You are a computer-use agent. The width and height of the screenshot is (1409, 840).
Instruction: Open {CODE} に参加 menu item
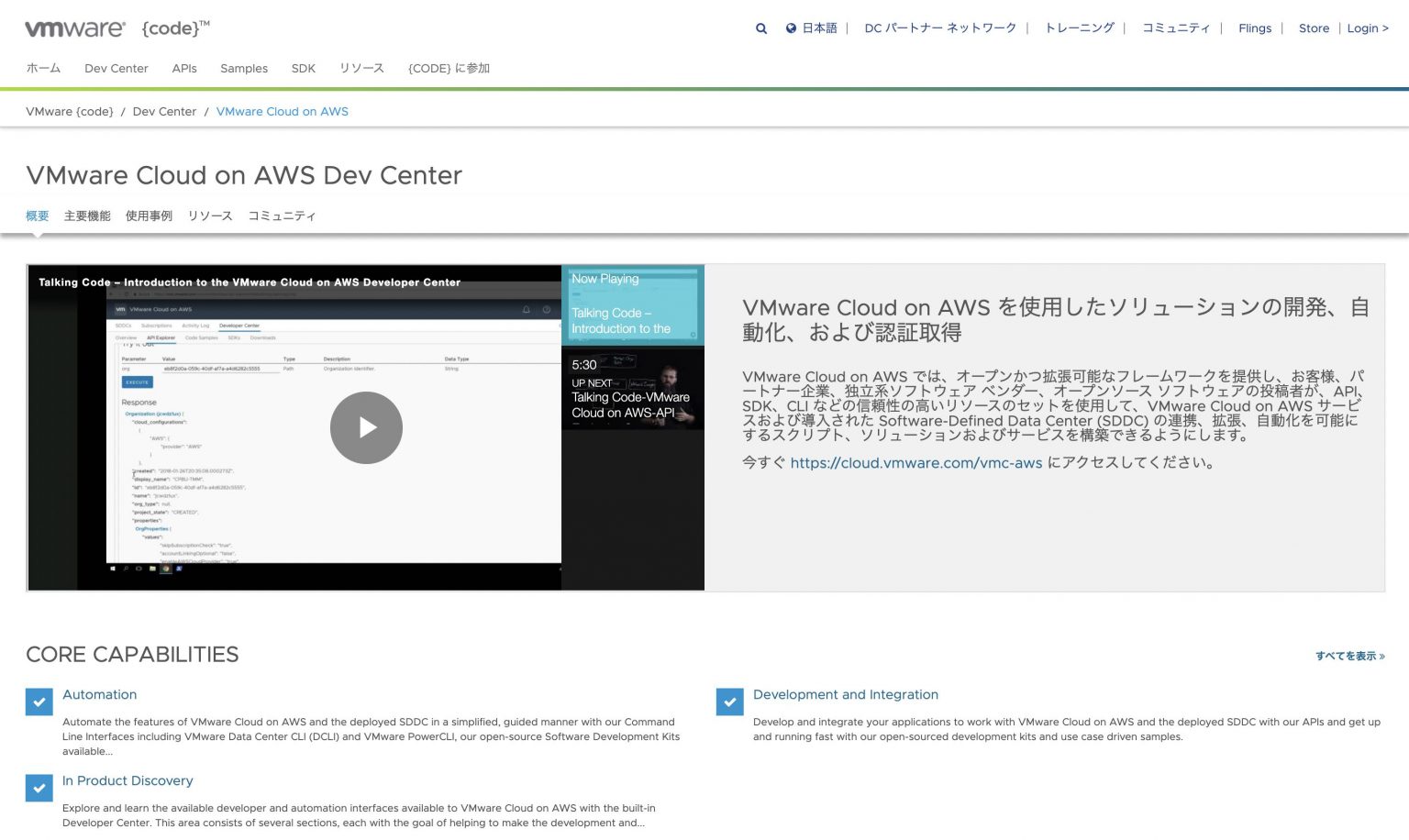449,68
